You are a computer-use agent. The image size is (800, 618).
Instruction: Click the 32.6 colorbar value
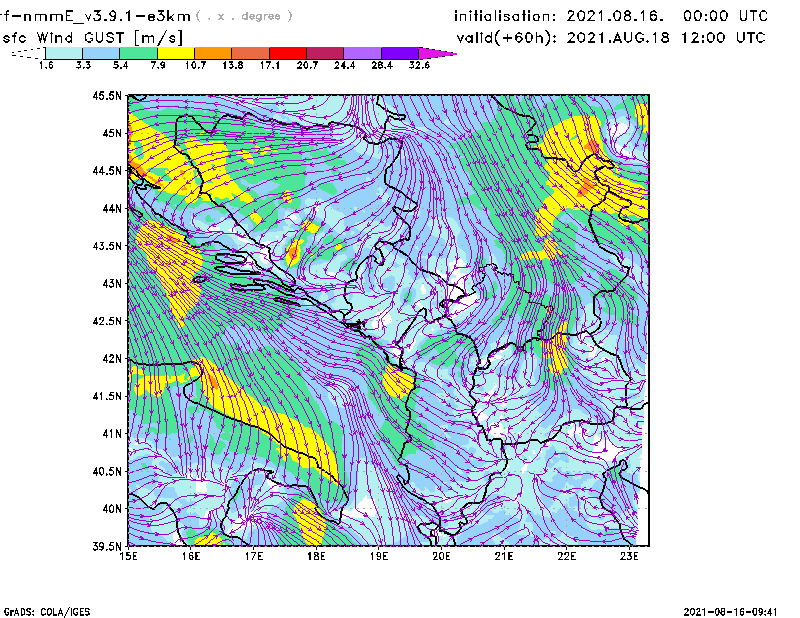(x=419, y=65)
